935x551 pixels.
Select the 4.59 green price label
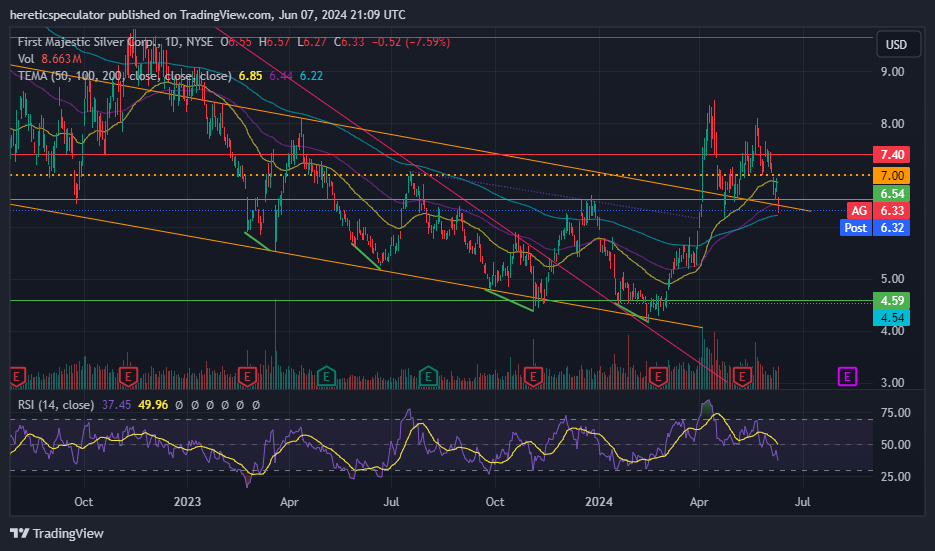click(892, 301)
